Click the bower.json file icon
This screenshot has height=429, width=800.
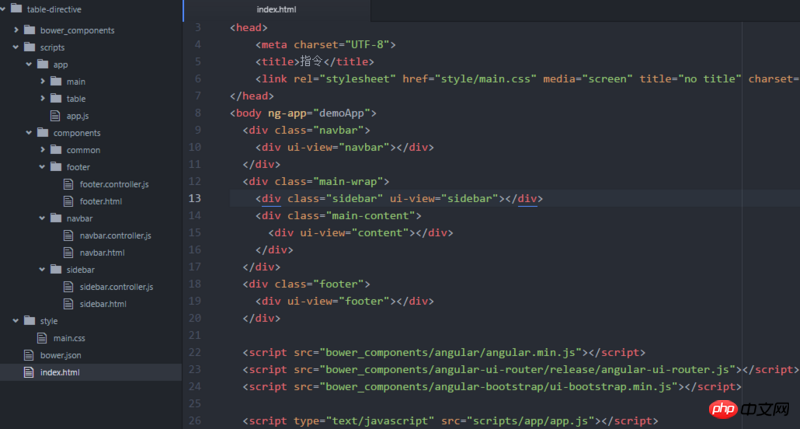point(29,355)
